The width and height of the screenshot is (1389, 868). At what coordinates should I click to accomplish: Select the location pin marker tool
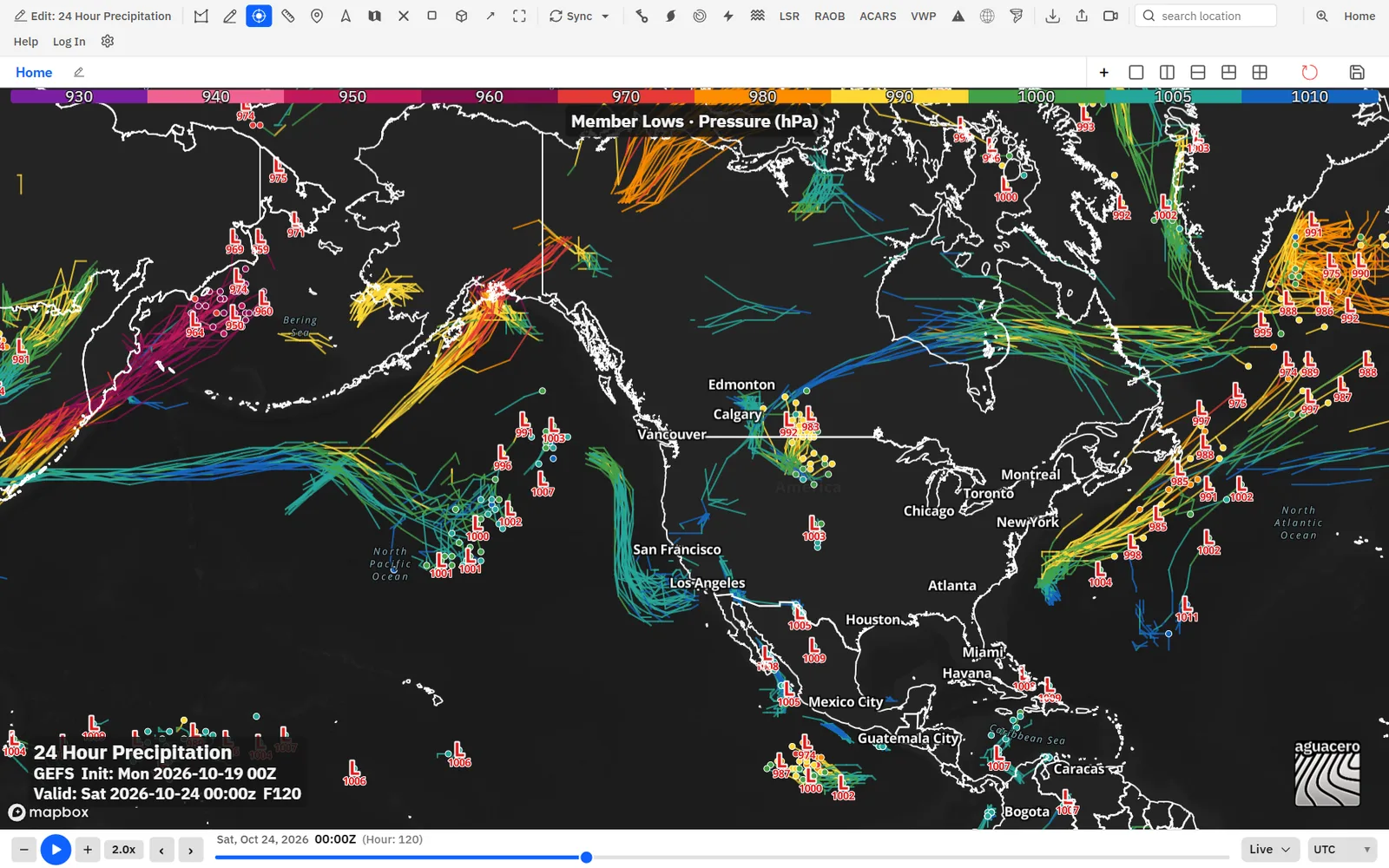pos(317,16)
